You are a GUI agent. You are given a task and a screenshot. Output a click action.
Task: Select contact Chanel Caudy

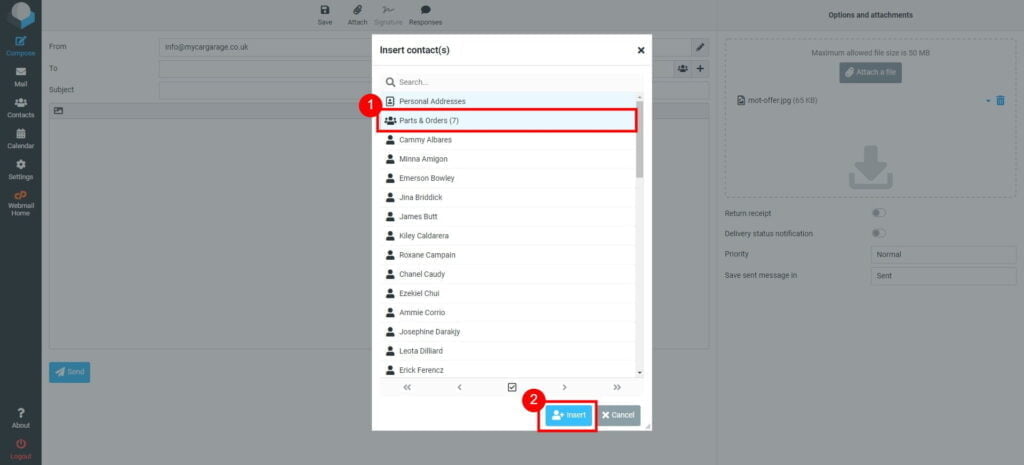pos(507,274)
